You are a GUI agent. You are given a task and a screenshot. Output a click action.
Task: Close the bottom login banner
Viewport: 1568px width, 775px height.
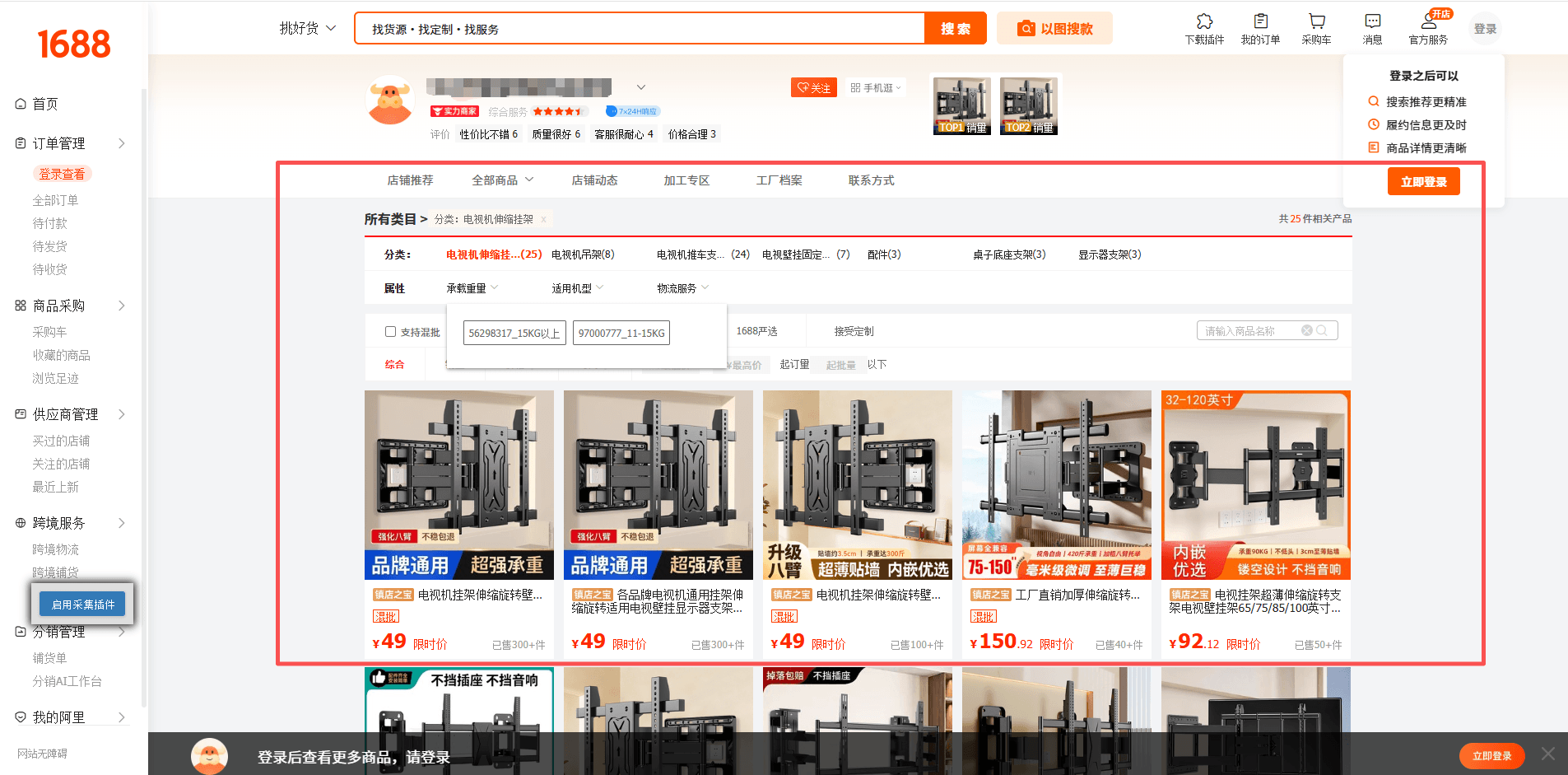(1547, 754)
